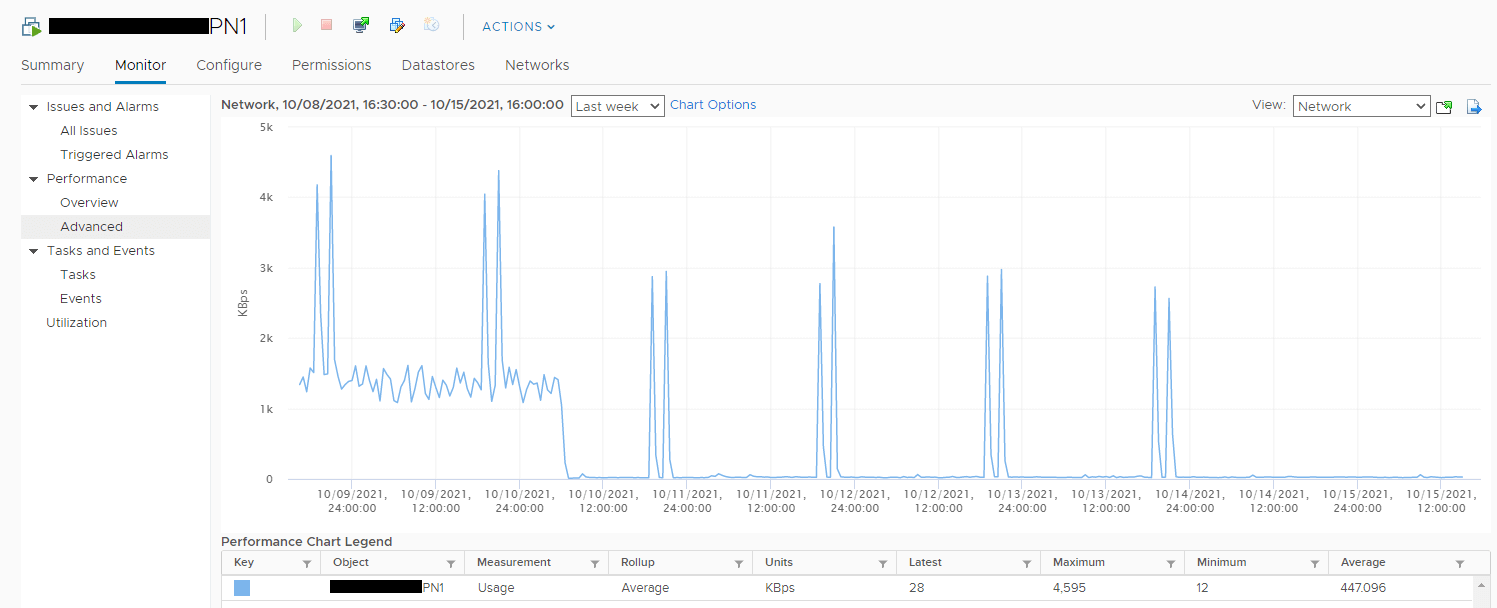
Task: Open the filter on the Rollup column
Action: (738, 564)
